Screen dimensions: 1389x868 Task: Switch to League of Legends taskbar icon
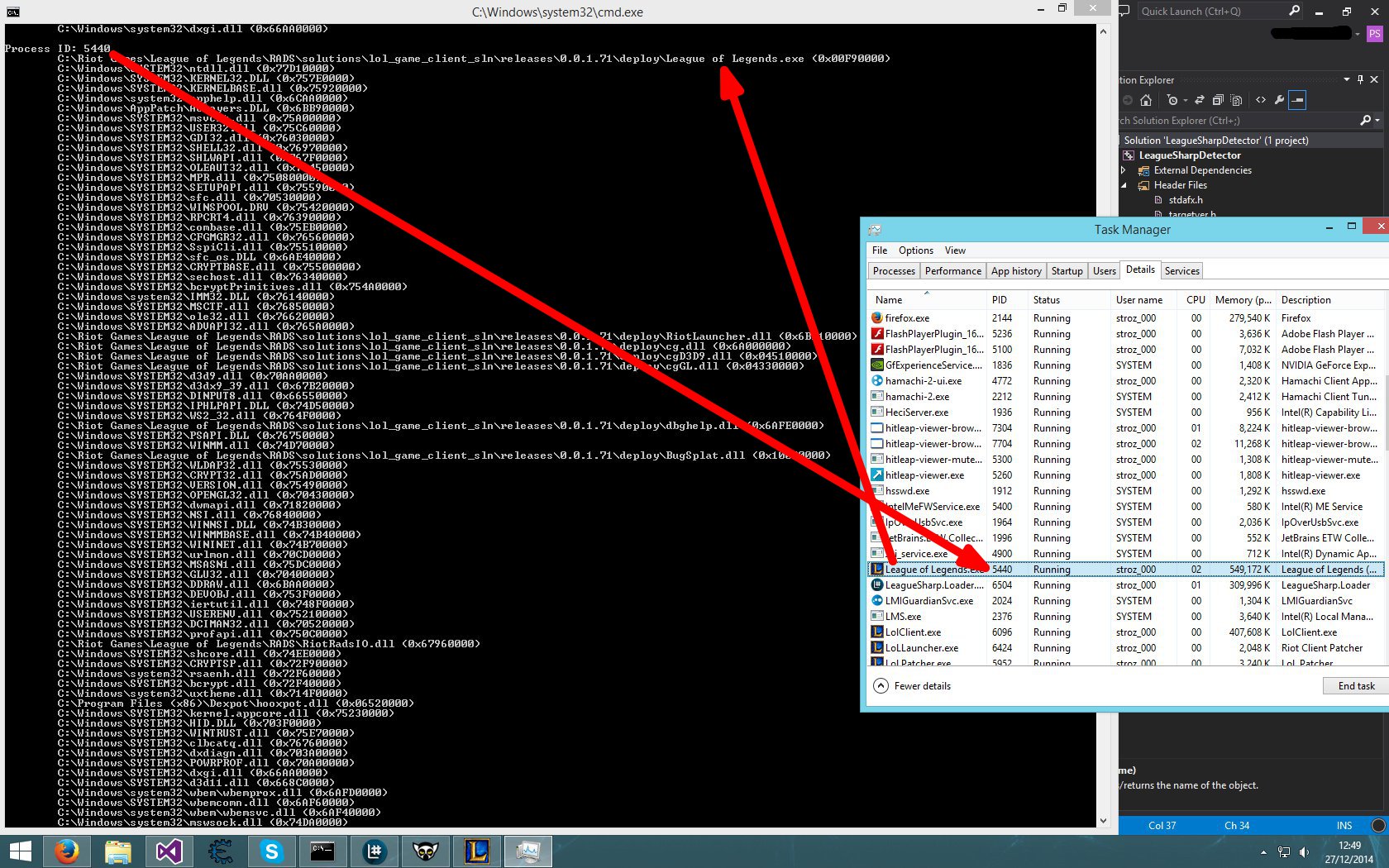click(x=477, y=851)
